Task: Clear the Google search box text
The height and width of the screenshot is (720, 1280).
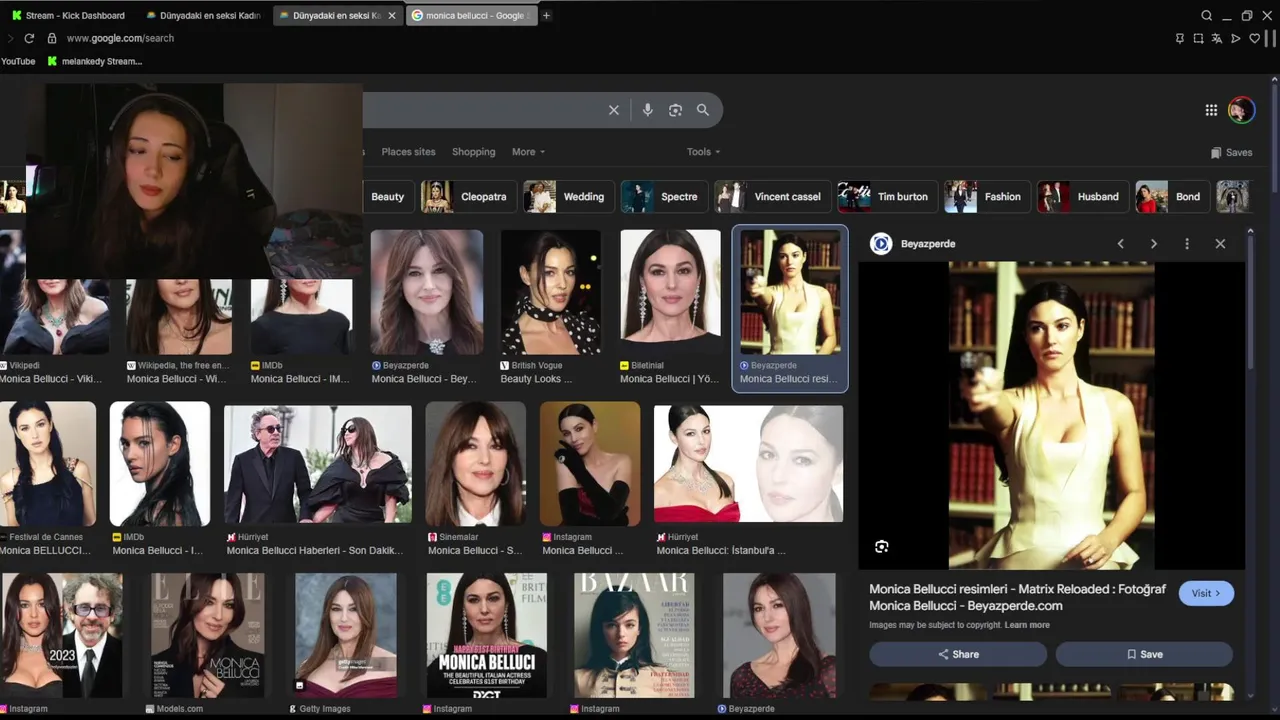Action: click(x=614, y=110)
